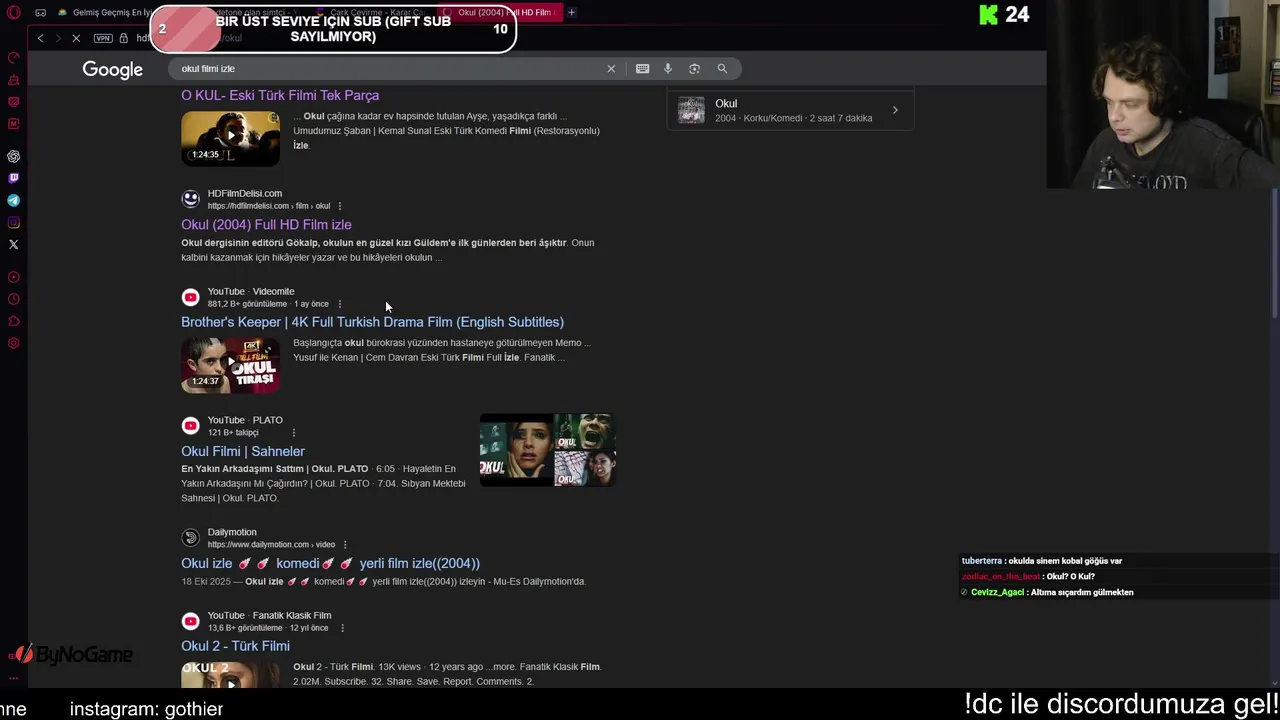Open X (Twitter) panel in sidebar
The width and height of the screenshot is (1280, 720).
click(x=14, y=244)
